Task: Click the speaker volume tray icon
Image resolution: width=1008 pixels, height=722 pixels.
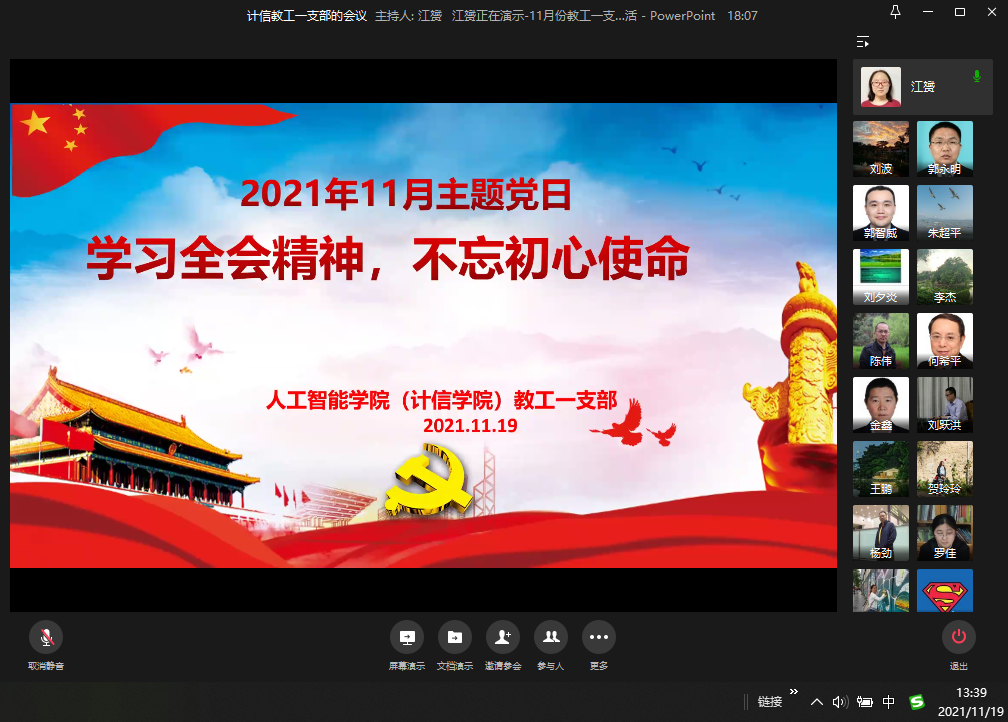Action: click(x=840, y=702)
